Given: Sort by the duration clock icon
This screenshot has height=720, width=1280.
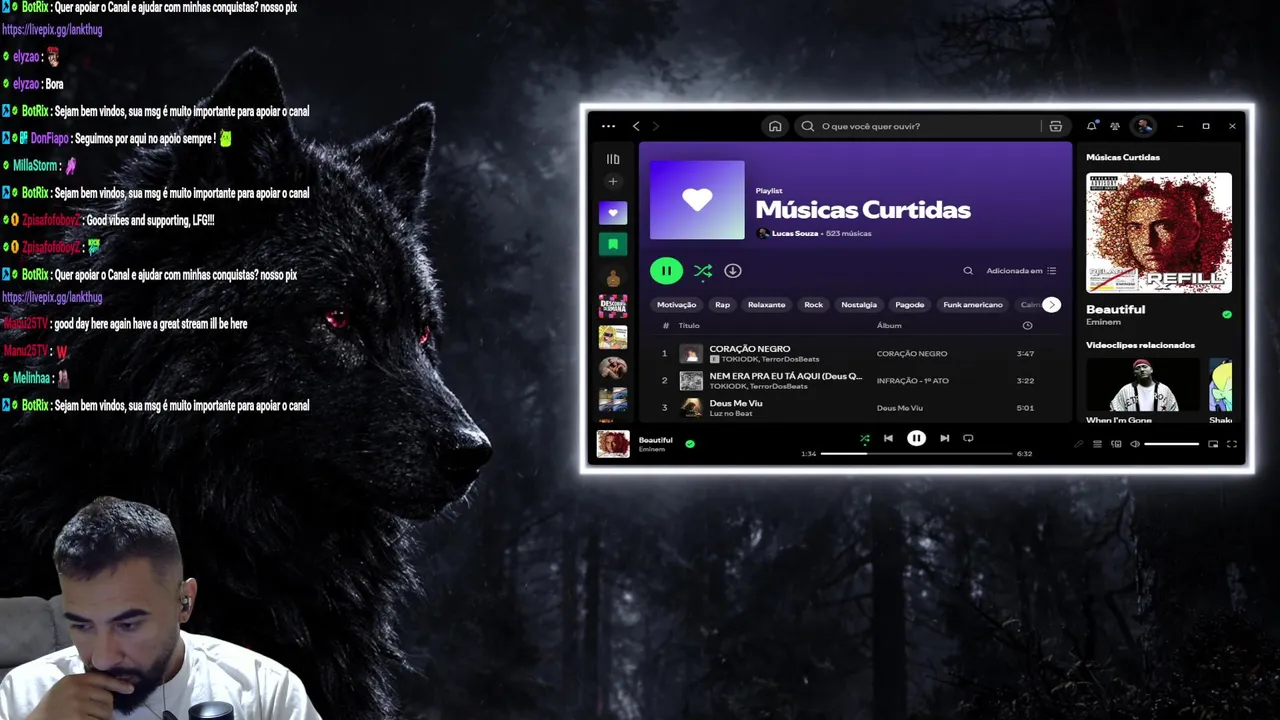Looking at the screenshot, I should click(x=1027, y=325).
